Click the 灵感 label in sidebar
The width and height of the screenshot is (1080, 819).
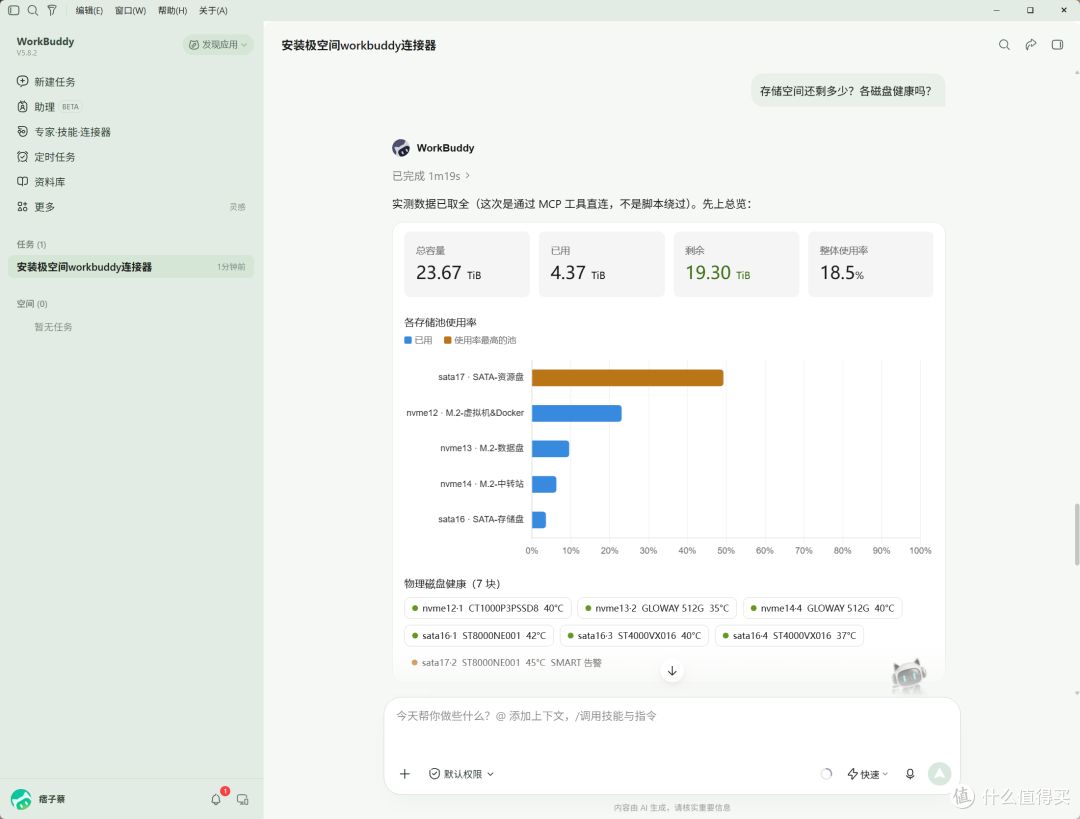[237, 207]
